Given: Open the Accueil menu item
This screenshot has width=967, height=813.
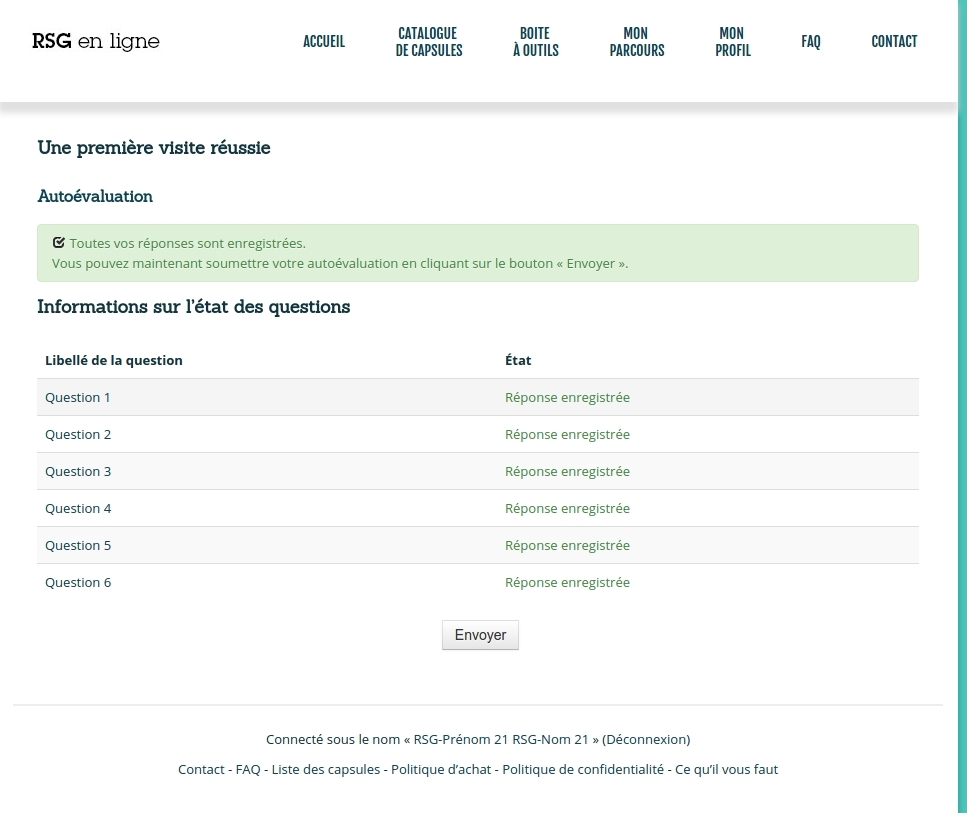Looking at the screenshot, I should coord(324,41).
